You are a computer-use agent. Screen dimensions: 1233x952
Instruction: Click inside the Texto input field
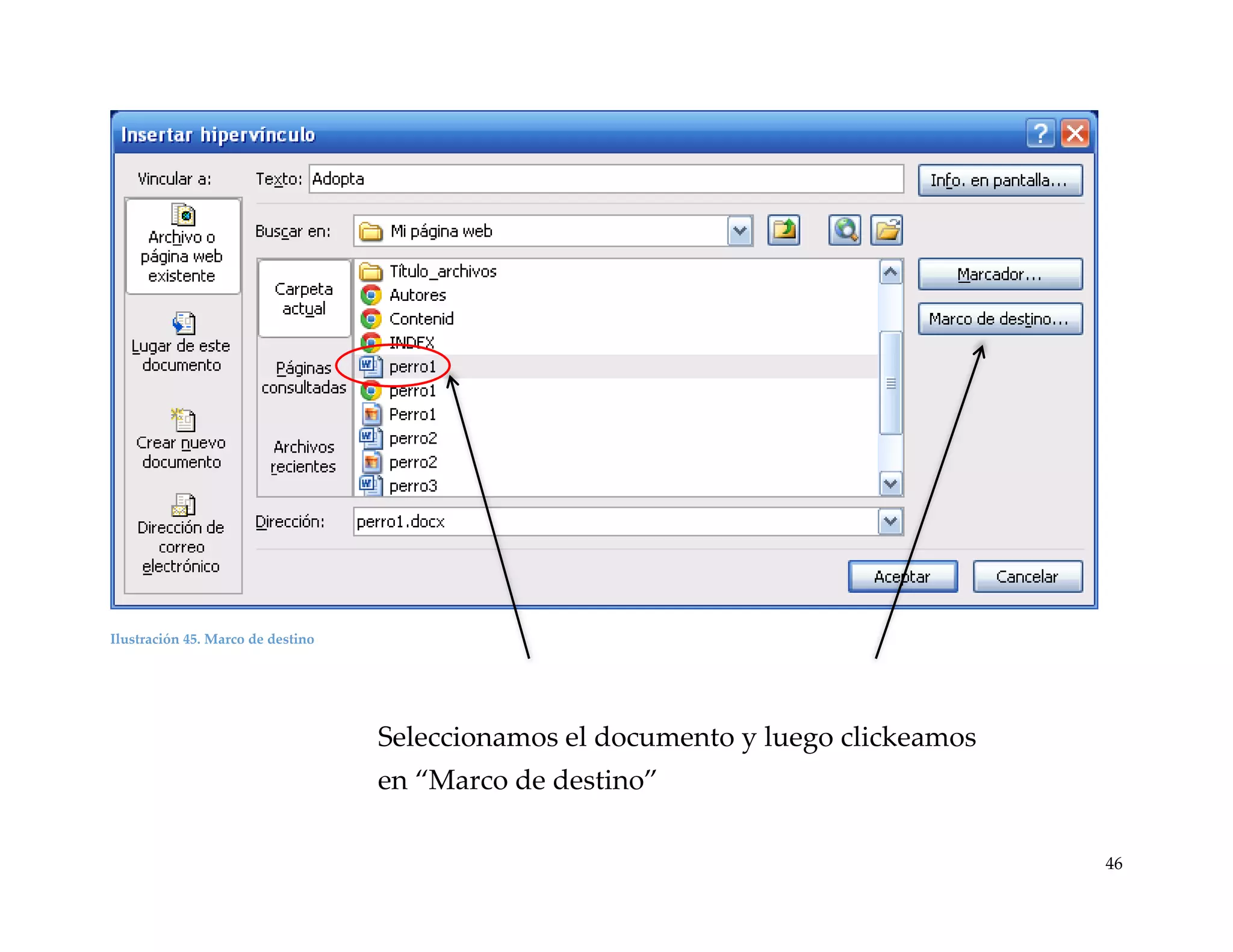[605, 179]
